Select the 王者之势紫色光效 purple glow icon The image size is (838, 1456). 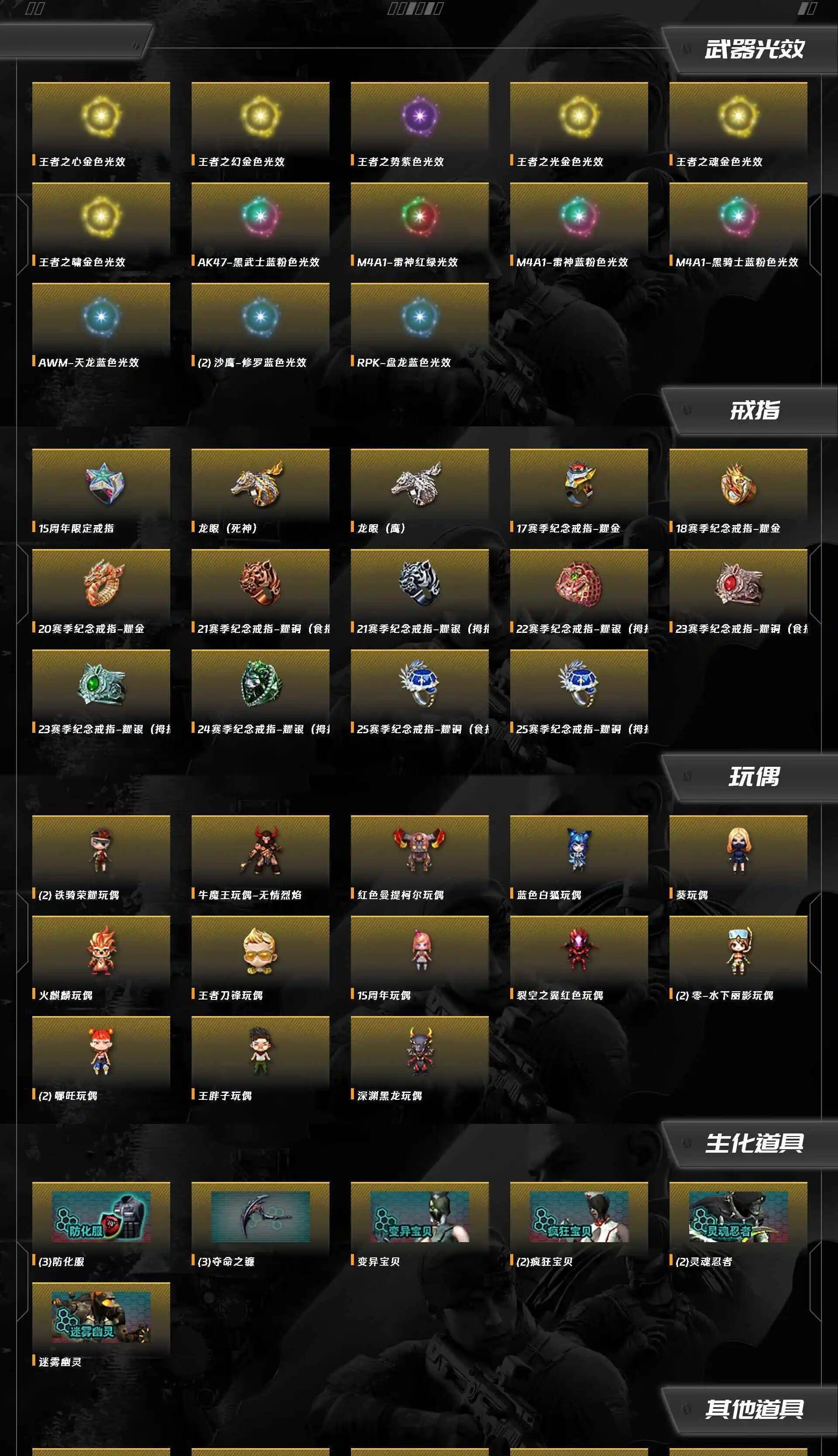coord(419,116)
